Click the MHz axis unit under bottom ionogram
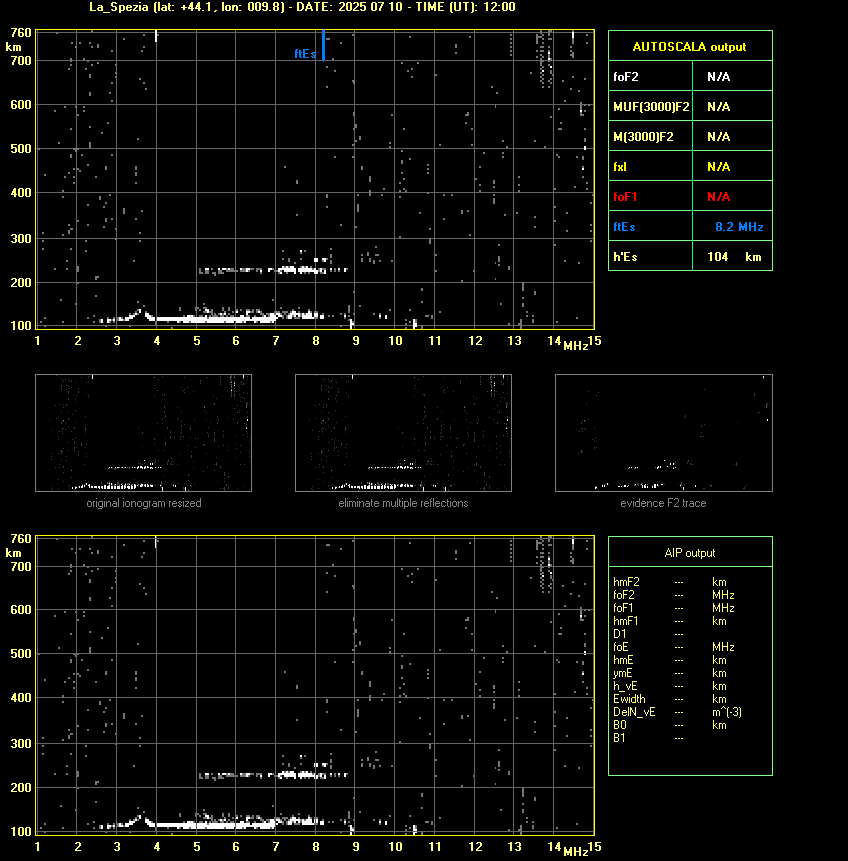Image resolution: width=848 pixels, height=861 pixels. click(576, 851)
